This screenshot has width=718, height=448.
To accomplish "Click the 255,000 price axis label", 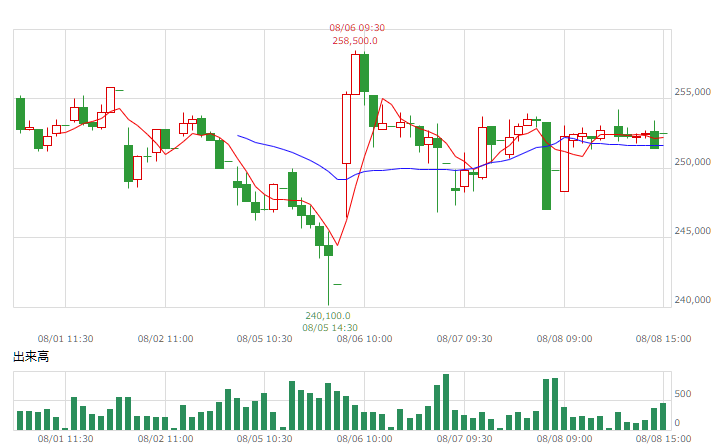I will [x=692, y=92].
